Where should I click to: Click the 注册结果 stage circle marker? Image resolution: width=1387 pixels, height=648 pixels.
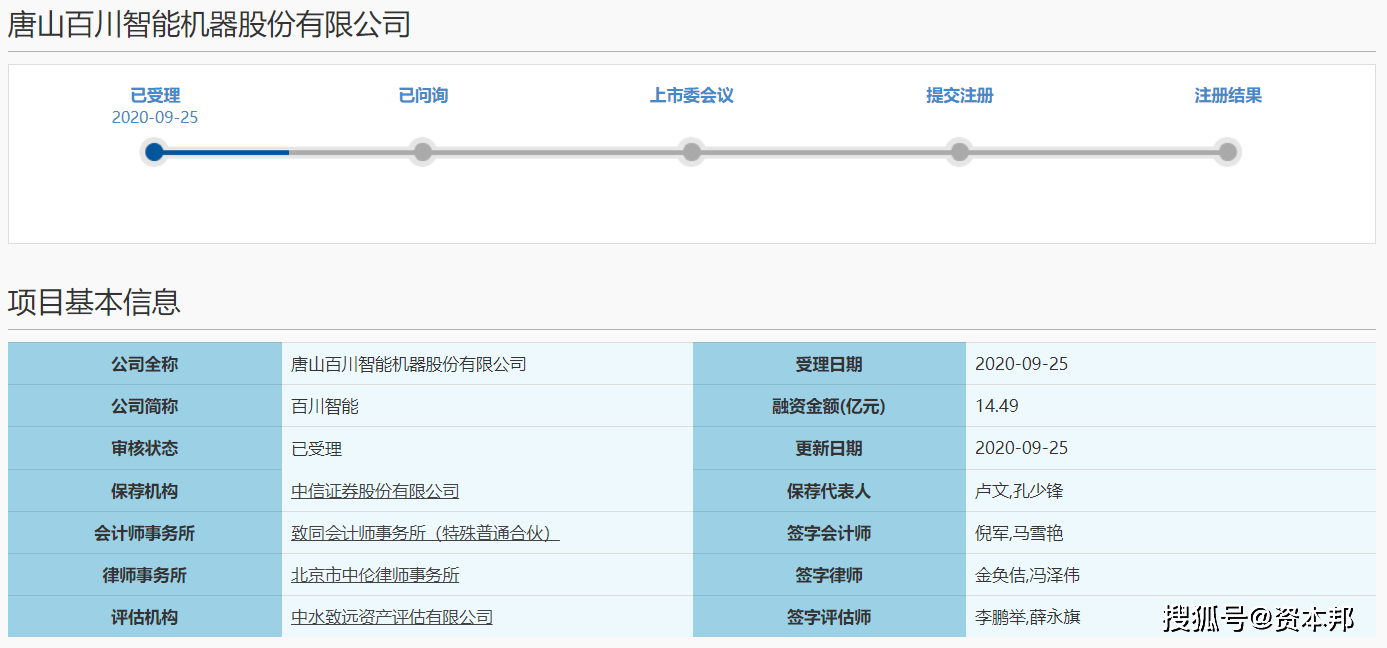pos(1227,152)
